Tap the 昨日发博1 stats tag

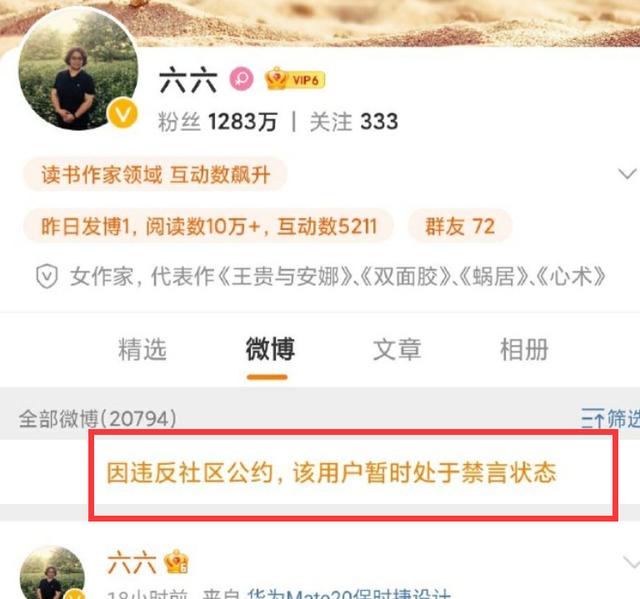point(209,226)
